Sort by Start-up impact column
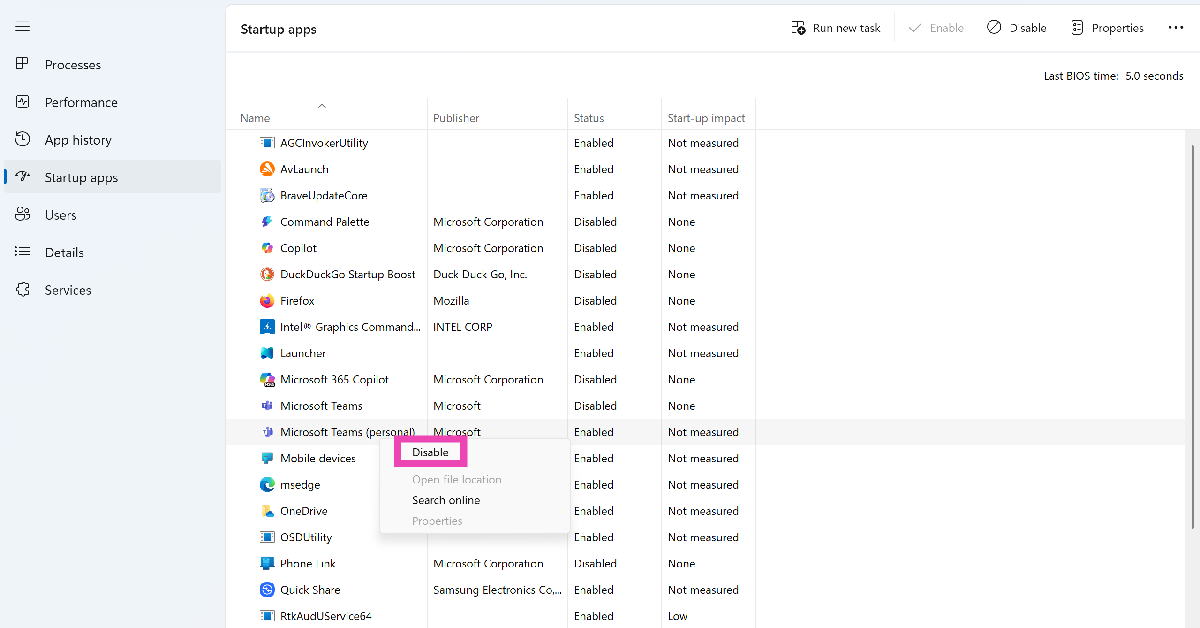Screen dimensions: 1200x628 (x=706, y=118)
